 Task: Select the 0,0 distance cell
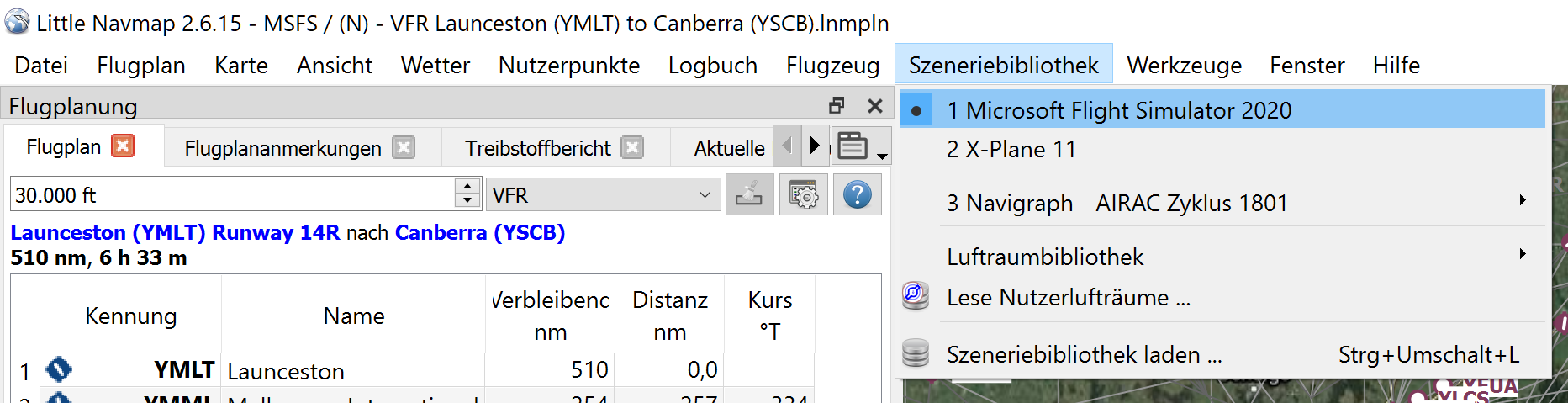tap(670, 370)
